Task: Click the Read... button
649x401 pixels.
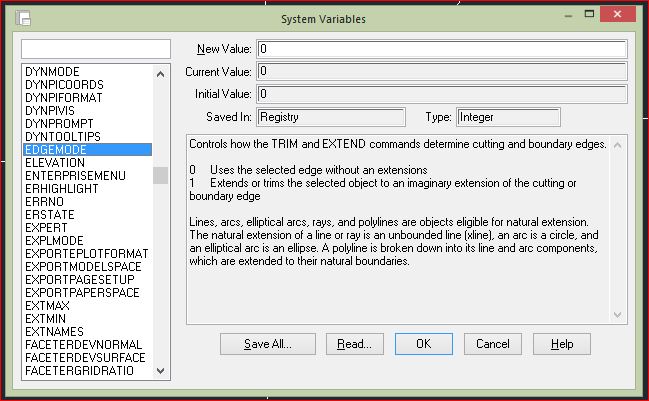Action: 355,344
